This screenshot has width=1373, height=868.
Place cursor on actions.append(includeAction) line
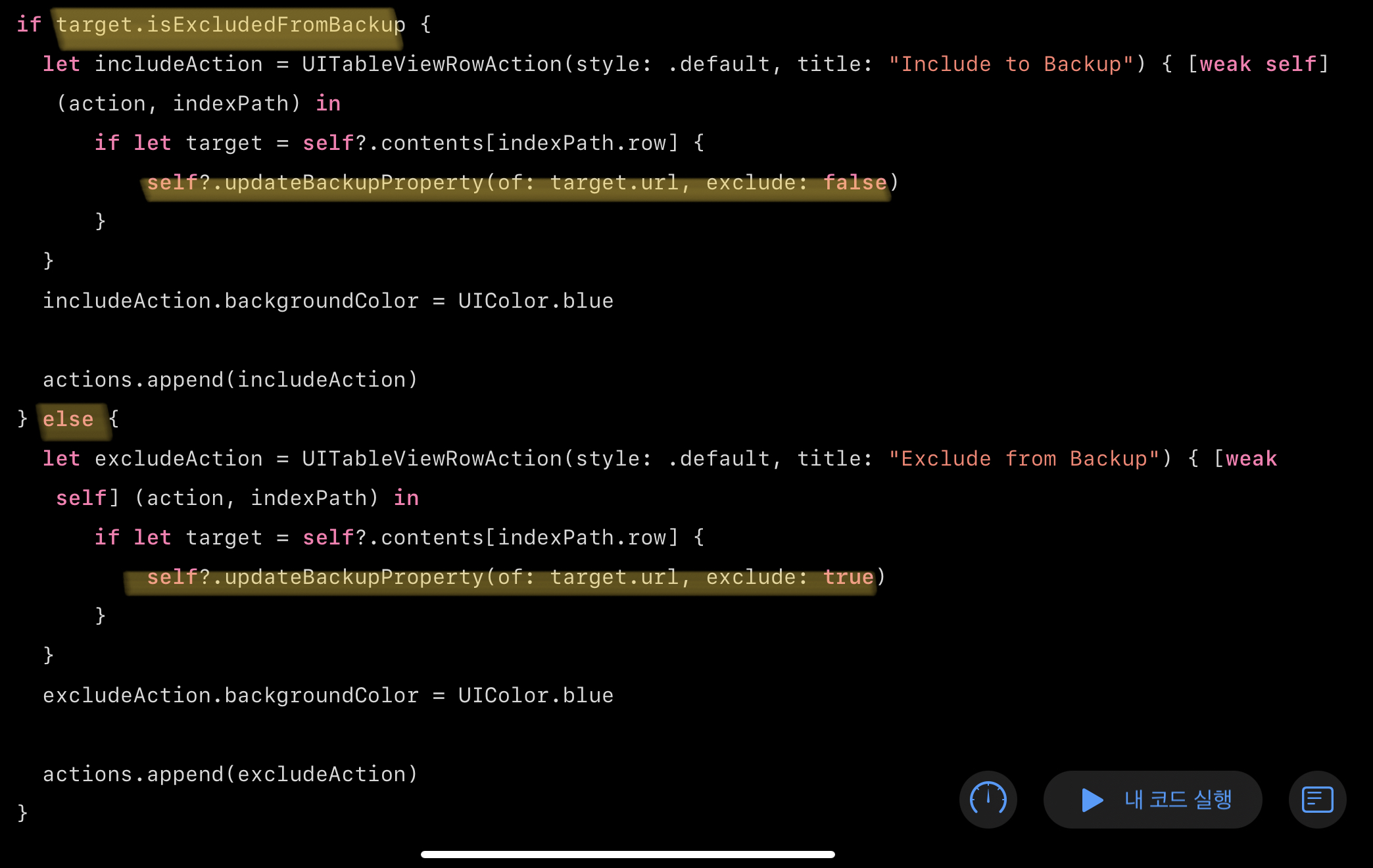tap(230, 380)
